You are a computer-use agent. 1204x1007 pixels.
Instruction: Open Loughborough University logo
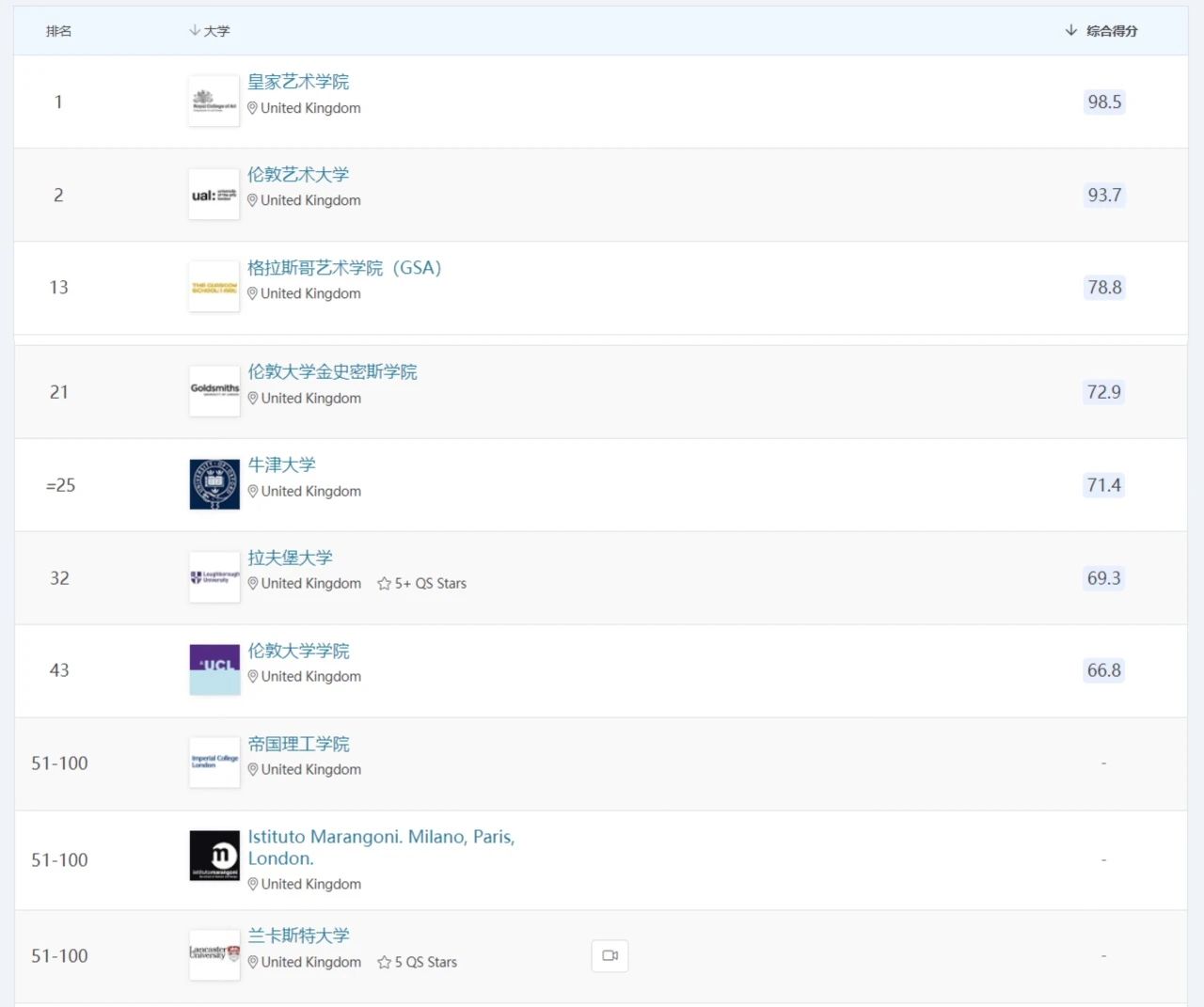pyautogui.click(x=214, y=577)
